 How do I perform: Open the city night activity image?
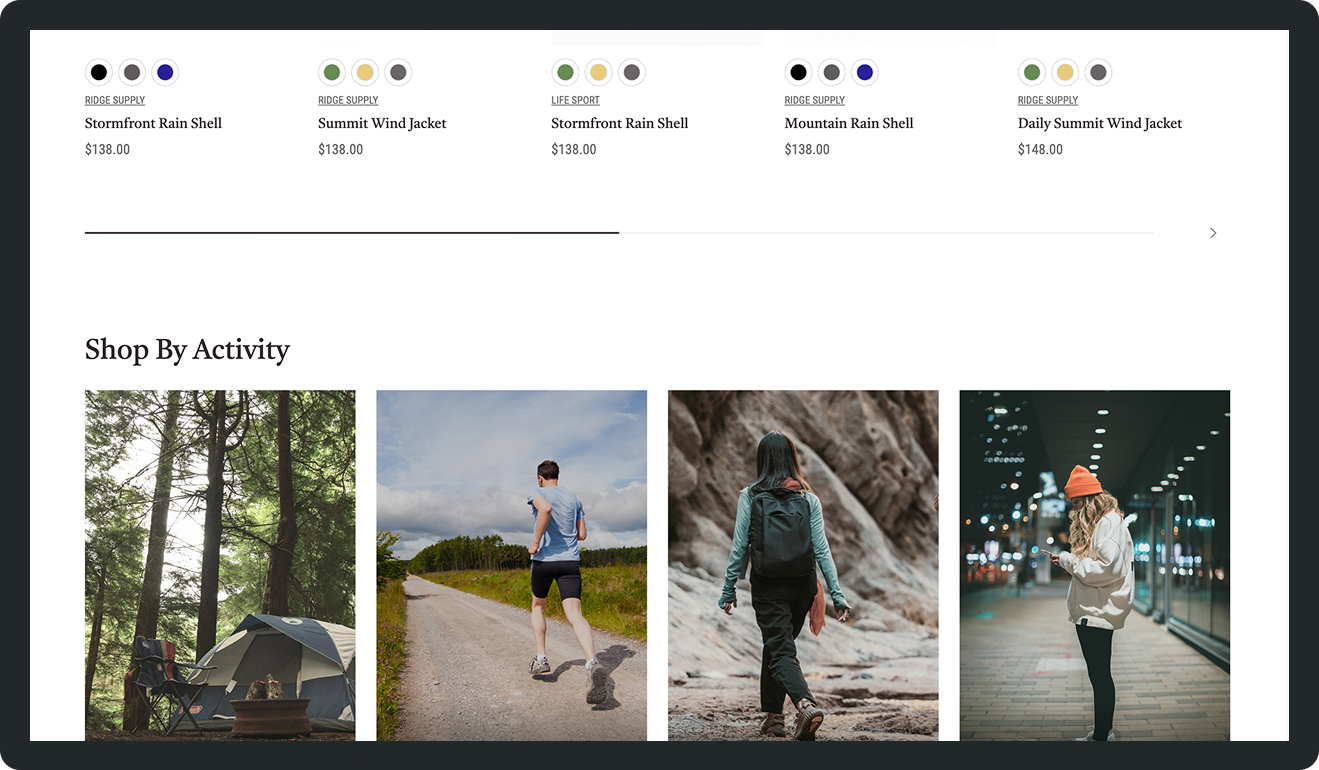pyautogui.click(x=1094, y=565)
